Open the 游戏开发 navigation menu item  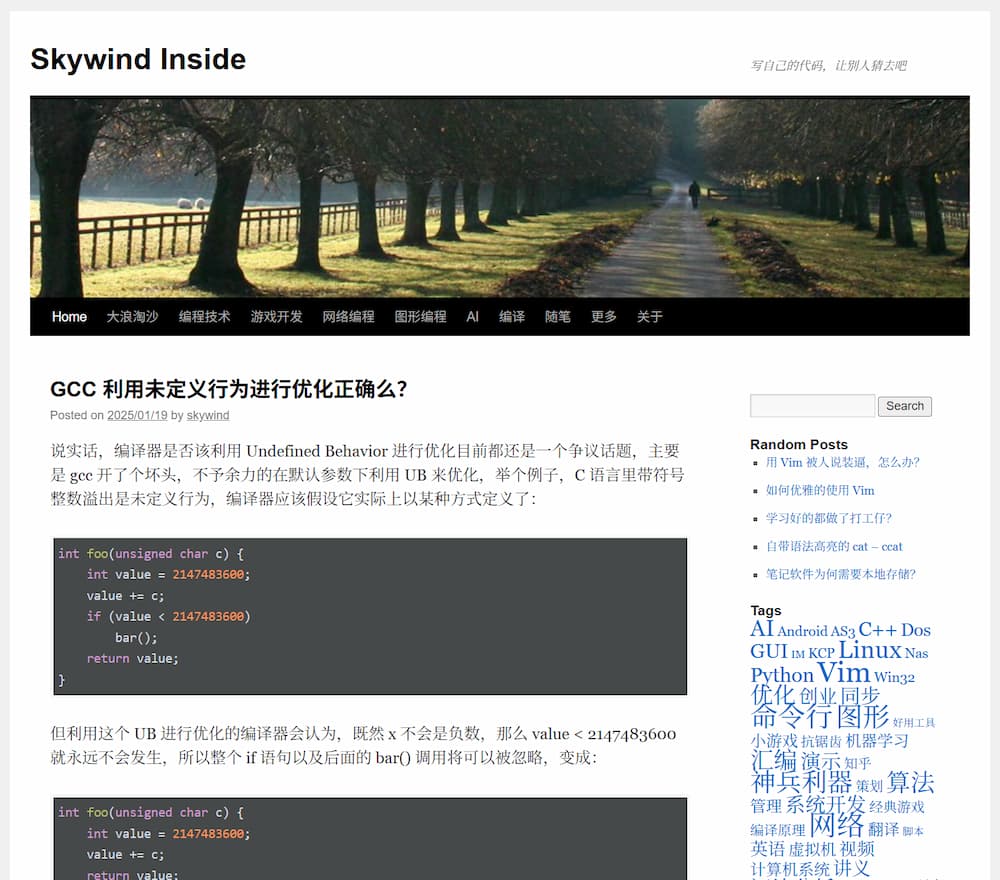(x=276, y=317)
